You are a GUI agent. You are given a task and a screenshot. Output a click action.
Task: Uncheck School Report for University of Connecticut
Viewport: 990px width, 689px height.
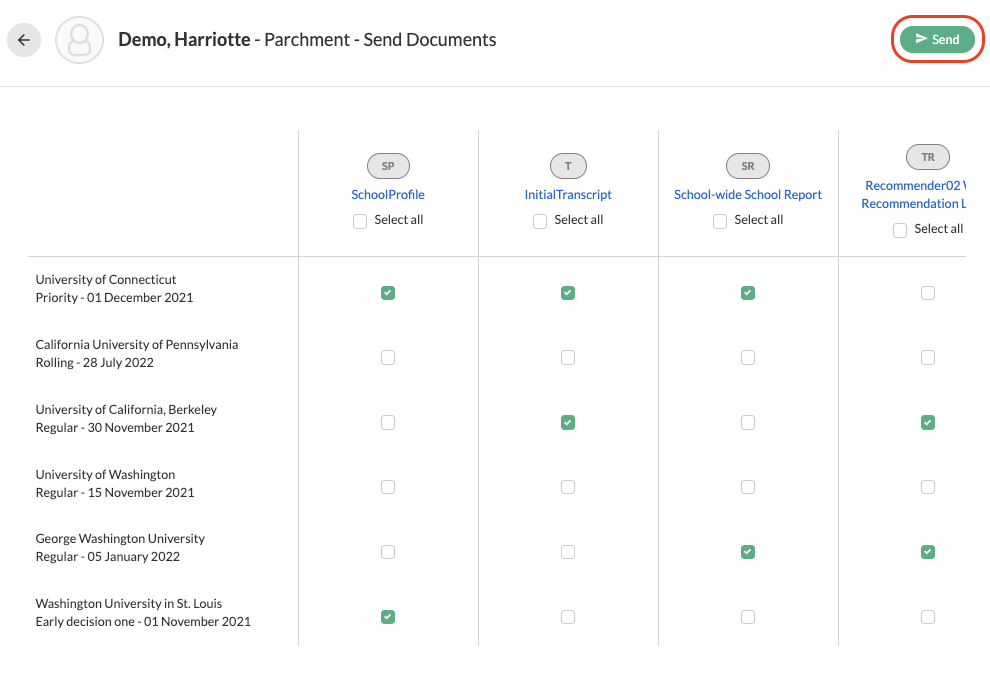point(748,293)
